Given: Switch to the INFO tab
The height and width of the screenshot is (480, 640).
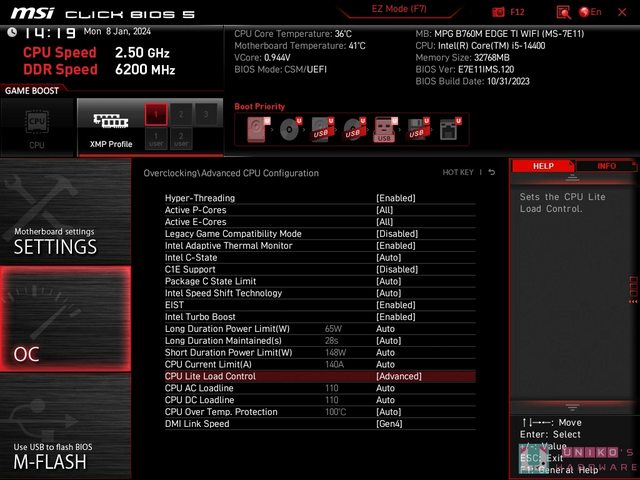Looking at the screenshot, I should [x=606, y=166].
